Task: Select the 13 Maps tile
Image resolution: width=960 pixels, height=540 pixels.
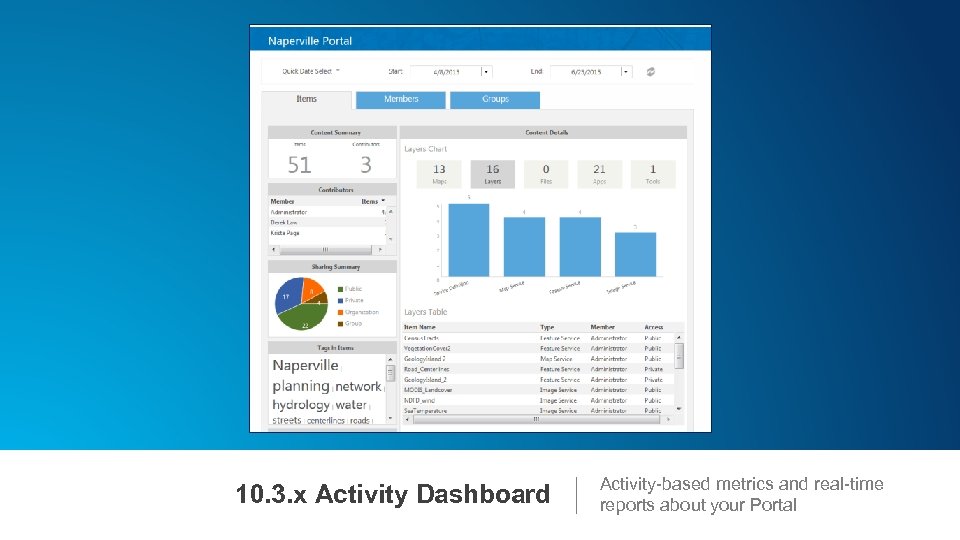Action: 439,174
